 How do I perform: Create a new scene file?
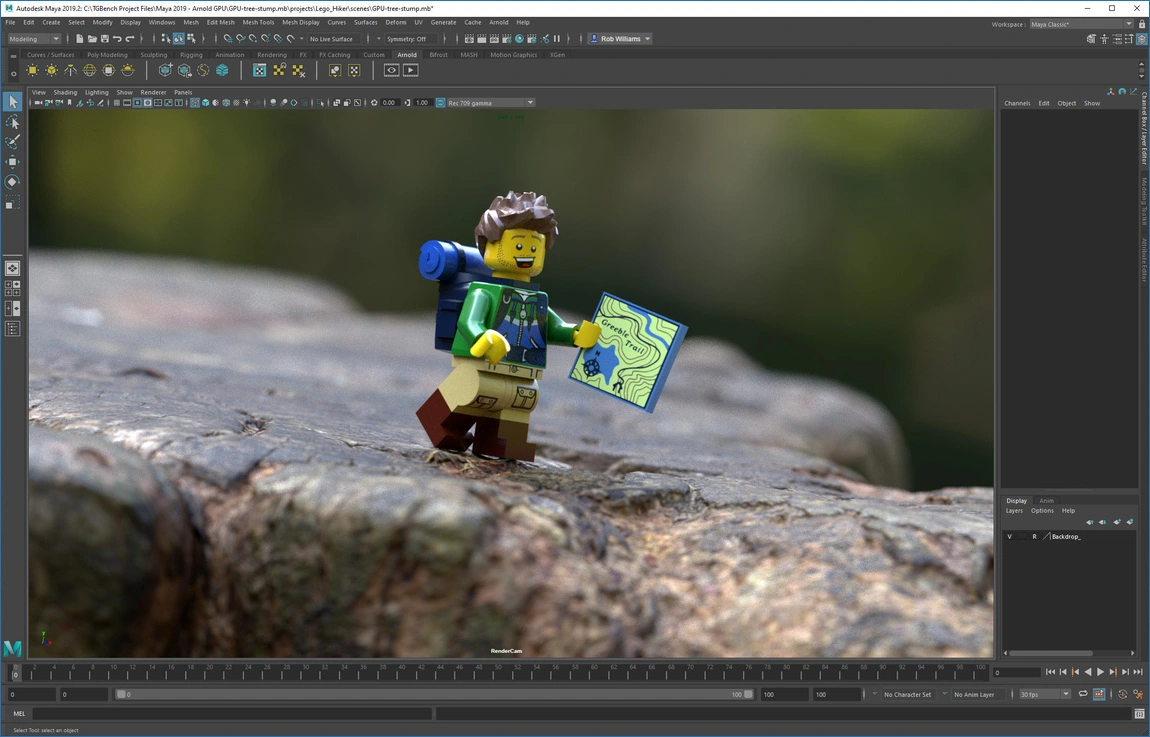[79, 39]
